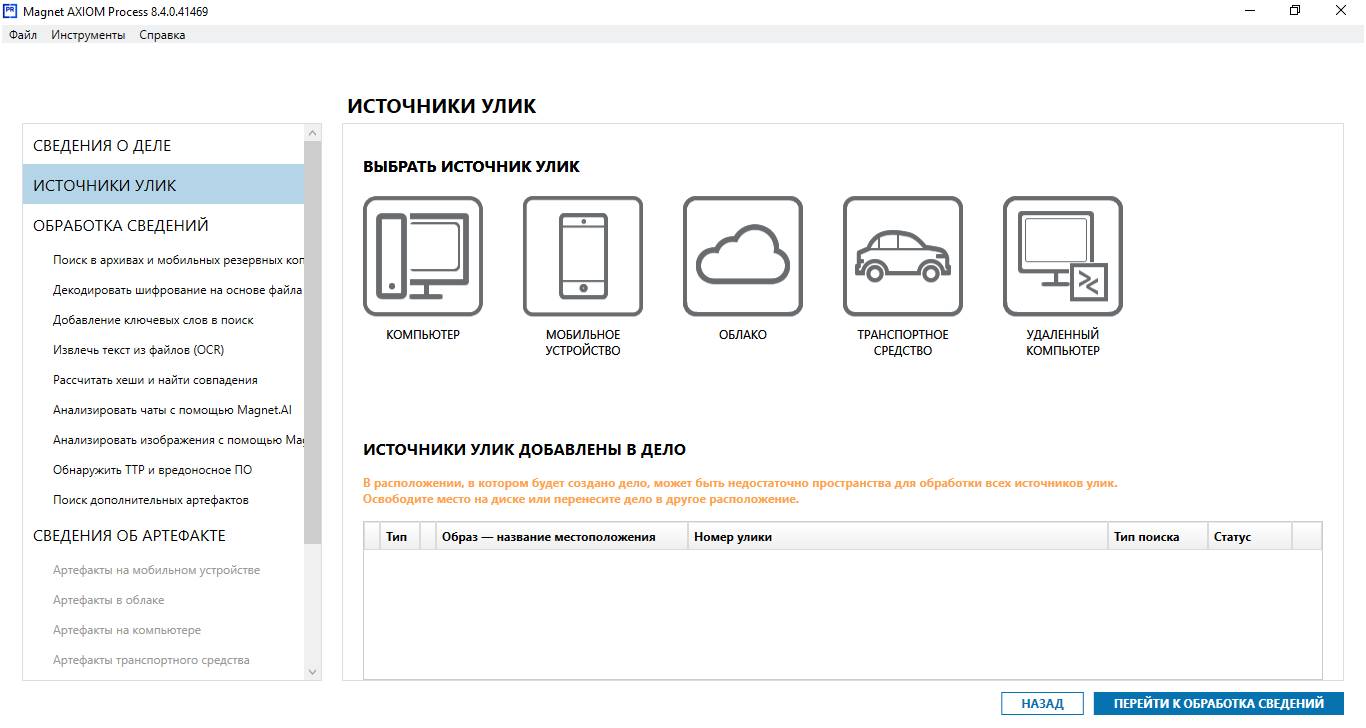Select the Компьютер evidence source icon
This screenshot has height=728, width=1366.
(423, 256)
